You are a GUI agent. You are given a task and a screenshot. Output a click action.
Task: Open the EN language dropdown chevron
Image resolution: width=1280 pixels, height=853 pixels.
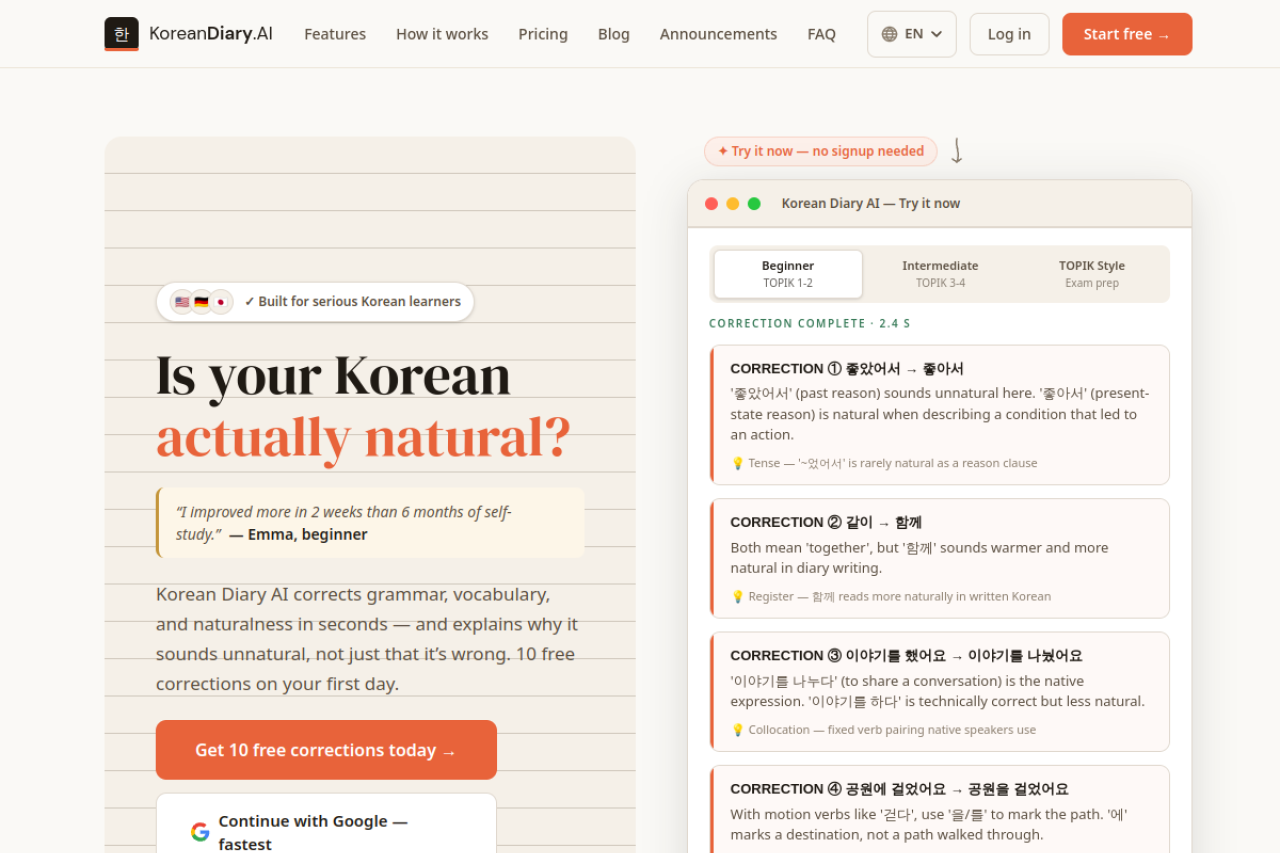(937, 34)
